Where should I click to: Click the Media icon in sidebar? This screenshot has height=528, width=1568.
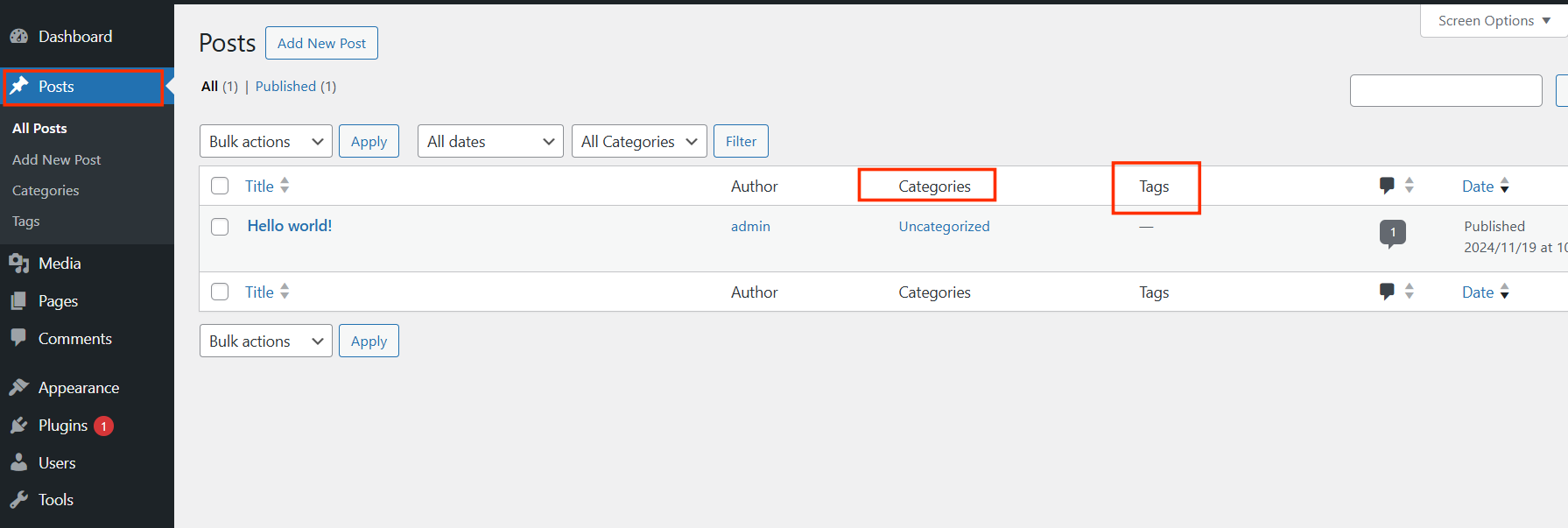(18, 264)
